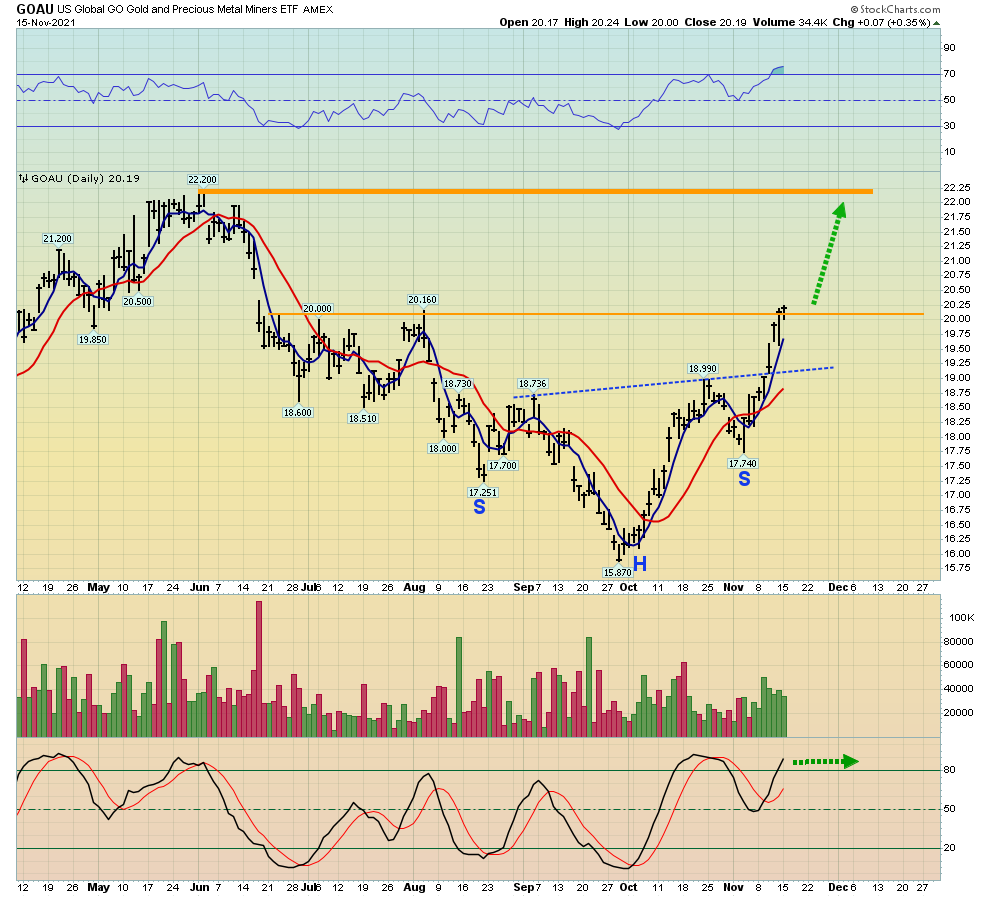
Task: Click the 70 level on the RSI axis
Action: (x=950, y=74)
